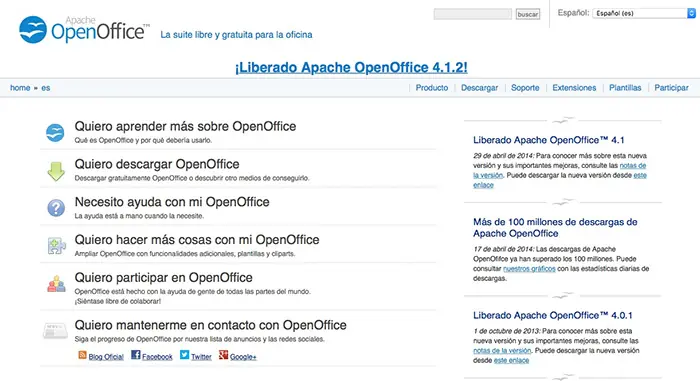Click 'notas de la versión' link in 4.0.1 news
The image size is (700, 381).
pos(502,351)
